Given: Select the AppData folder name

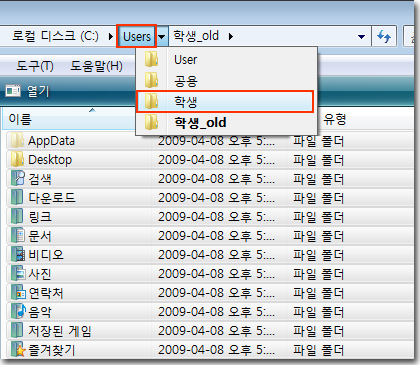Looking at the screenshot, I should coord(51,141).
